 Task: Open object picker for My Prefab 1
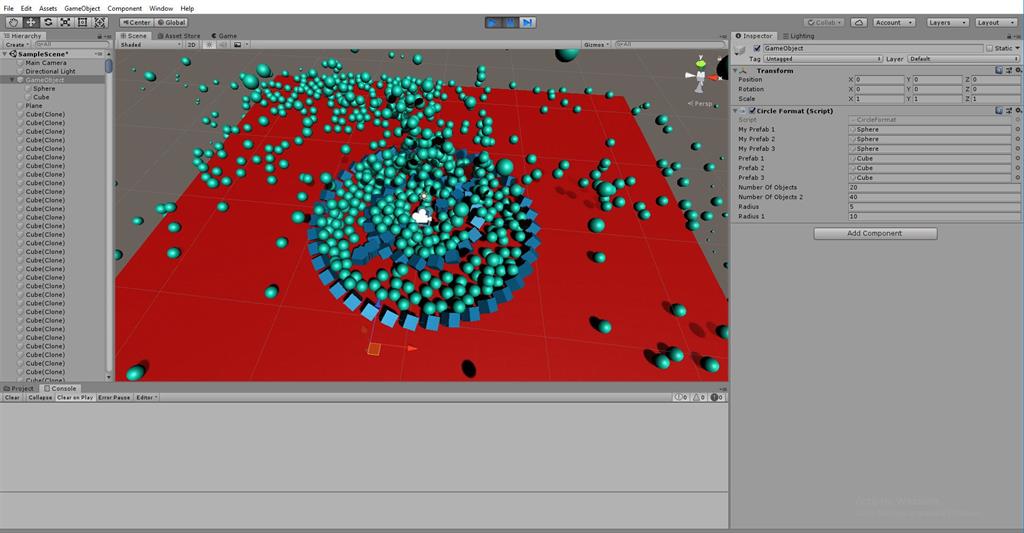[x=1017, y=129]
